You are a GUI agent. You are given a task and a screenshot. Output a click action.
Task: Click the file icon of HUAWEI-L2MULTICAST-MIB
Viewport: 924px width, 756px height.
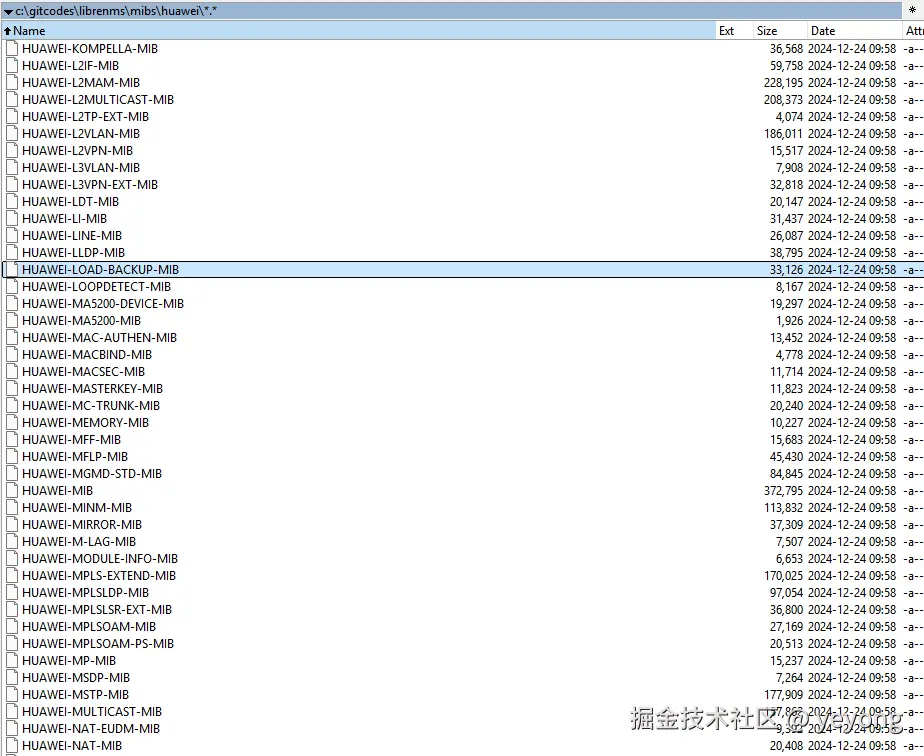12,100
